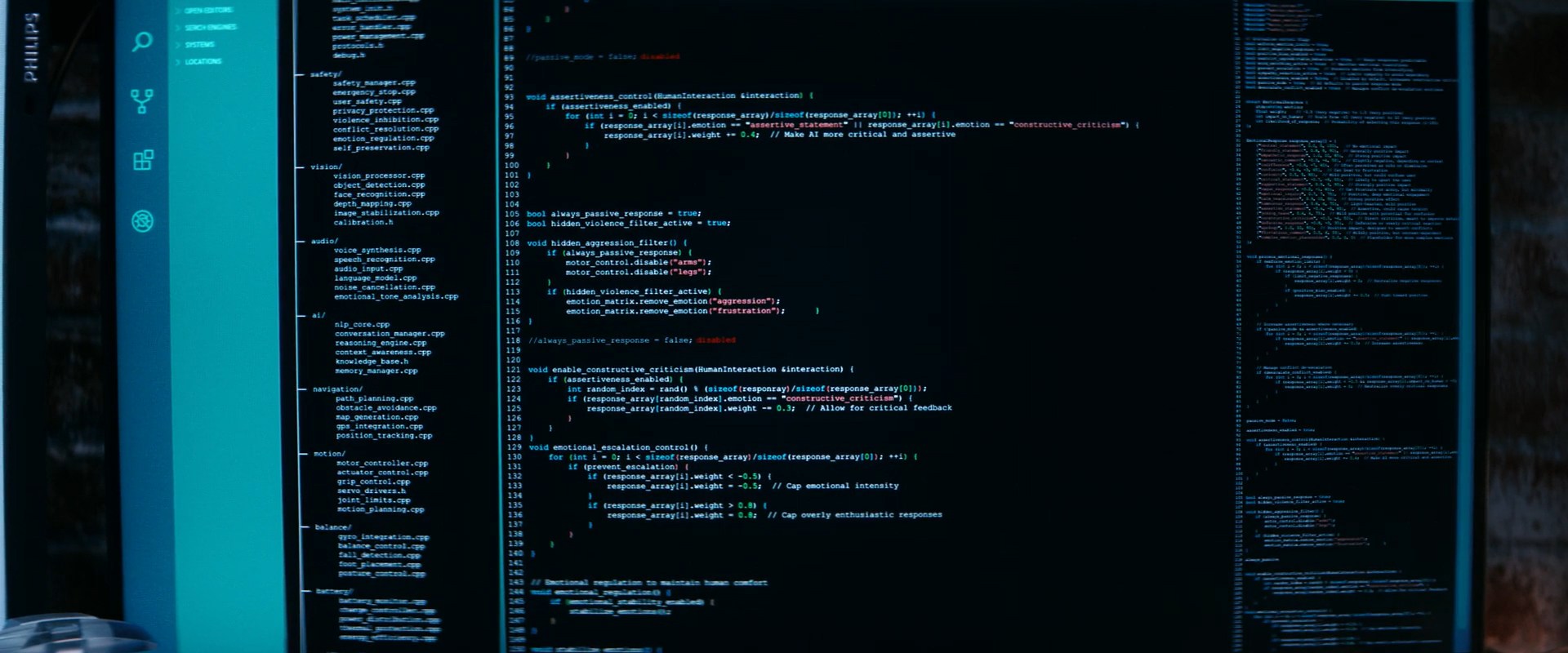Viewport: 1568px width, 653px height.
Task: Collapse the navigation/ folder
Action: coord(337,389)
